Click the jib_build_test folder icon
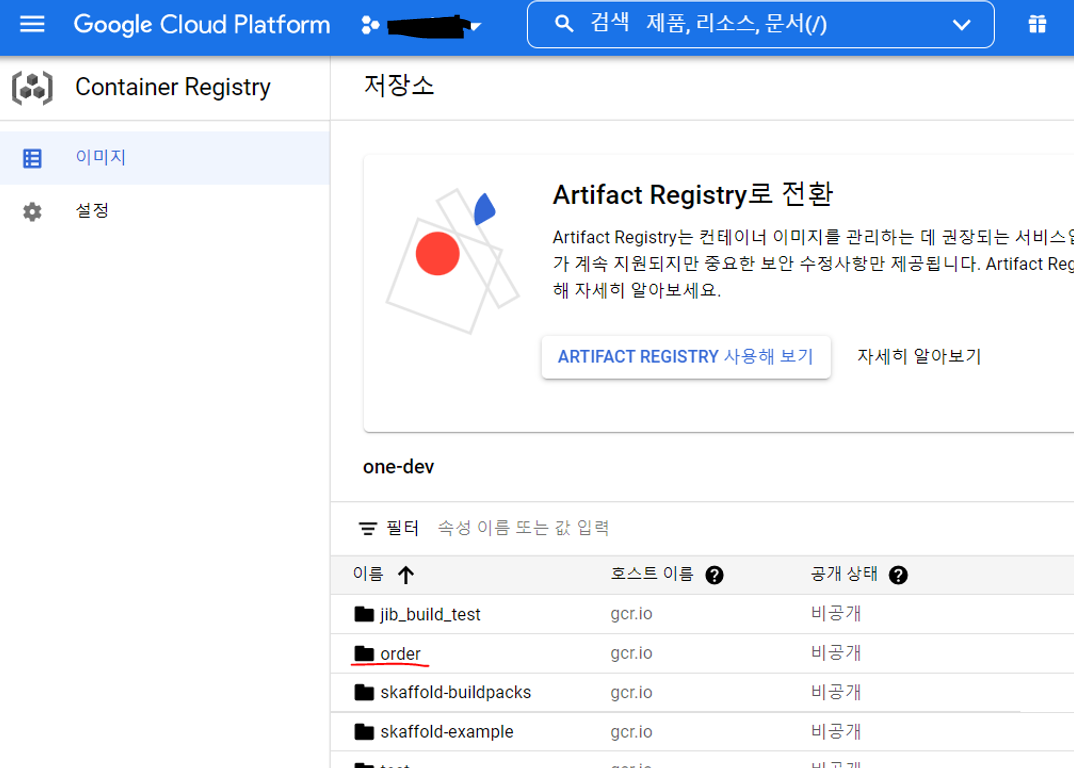The image size is (1074, 768). 364,614
